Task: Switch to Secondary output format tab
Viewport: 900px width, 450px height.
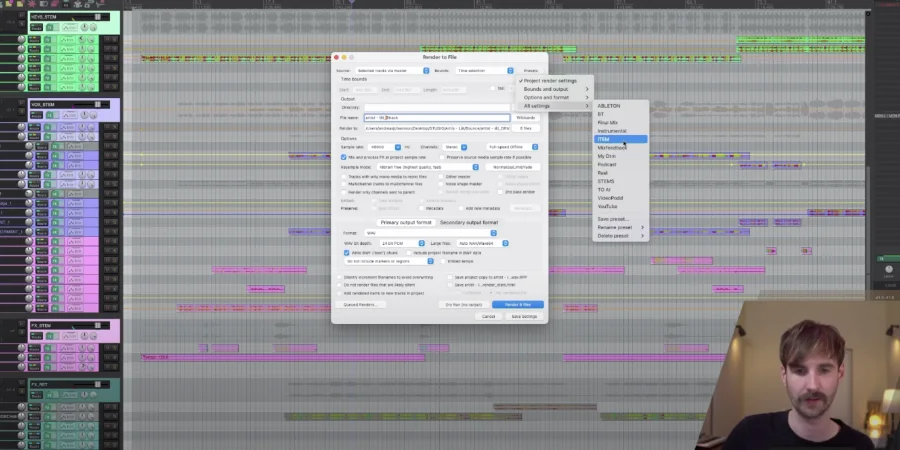Action: pyautogui.click(x=469, y=223)
